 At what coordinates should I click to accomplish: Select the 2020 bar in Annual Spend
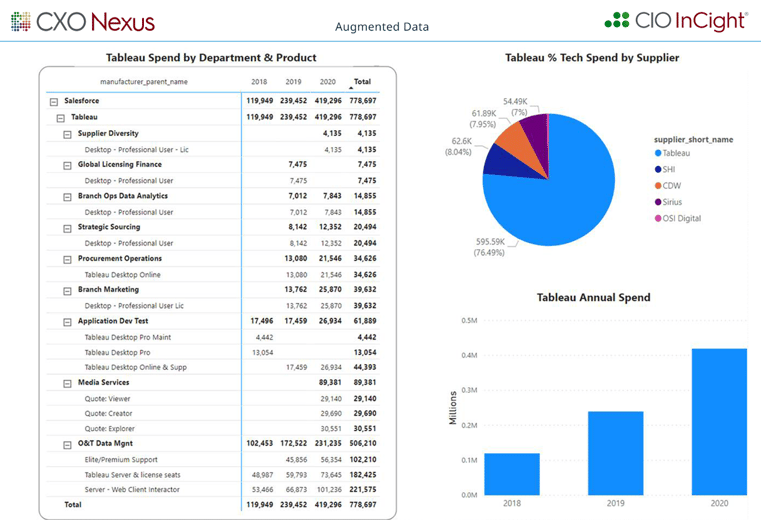point(720,421)
